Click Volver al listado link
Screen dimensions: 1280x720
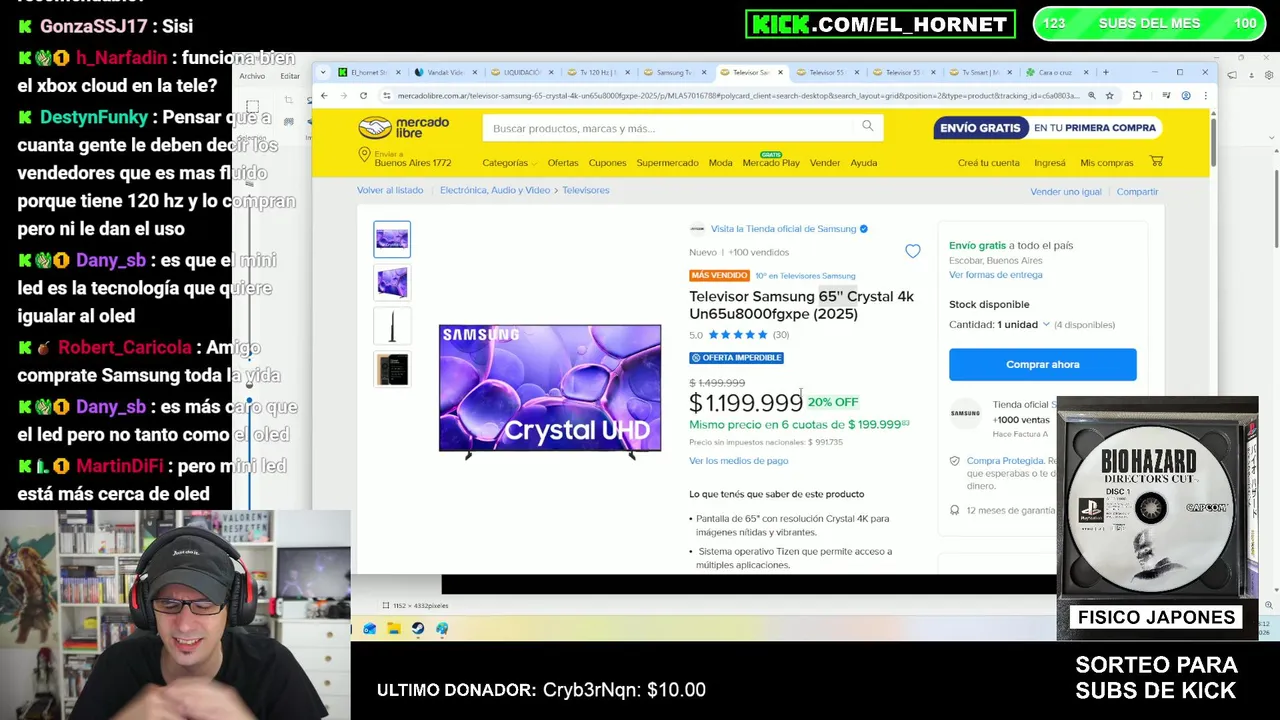click(390, 190)
